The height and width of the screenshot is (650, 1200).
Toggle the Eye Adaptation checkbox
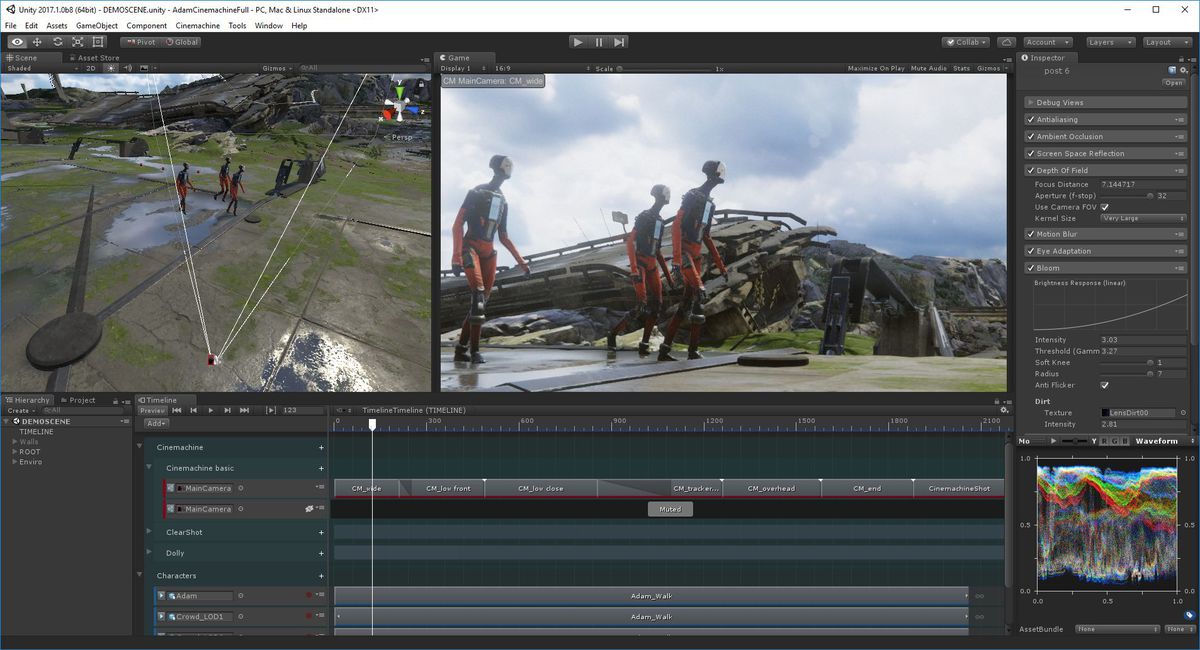coord(1031,251)
